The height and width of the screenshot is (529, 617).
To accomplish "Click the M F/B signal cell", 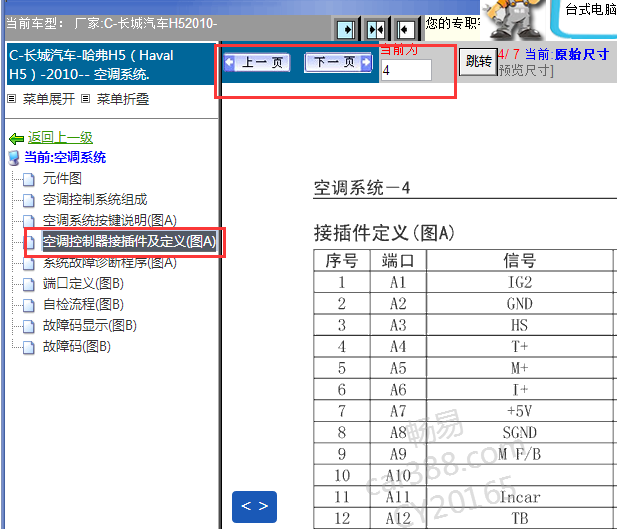I will (x=519, y=454).
